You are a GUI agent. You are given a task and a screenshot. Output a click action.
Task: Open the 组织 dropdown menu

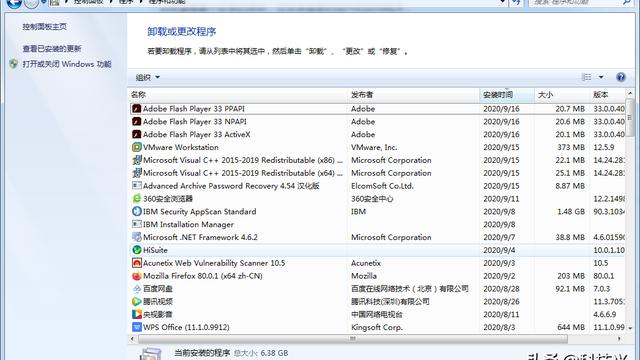147,77
